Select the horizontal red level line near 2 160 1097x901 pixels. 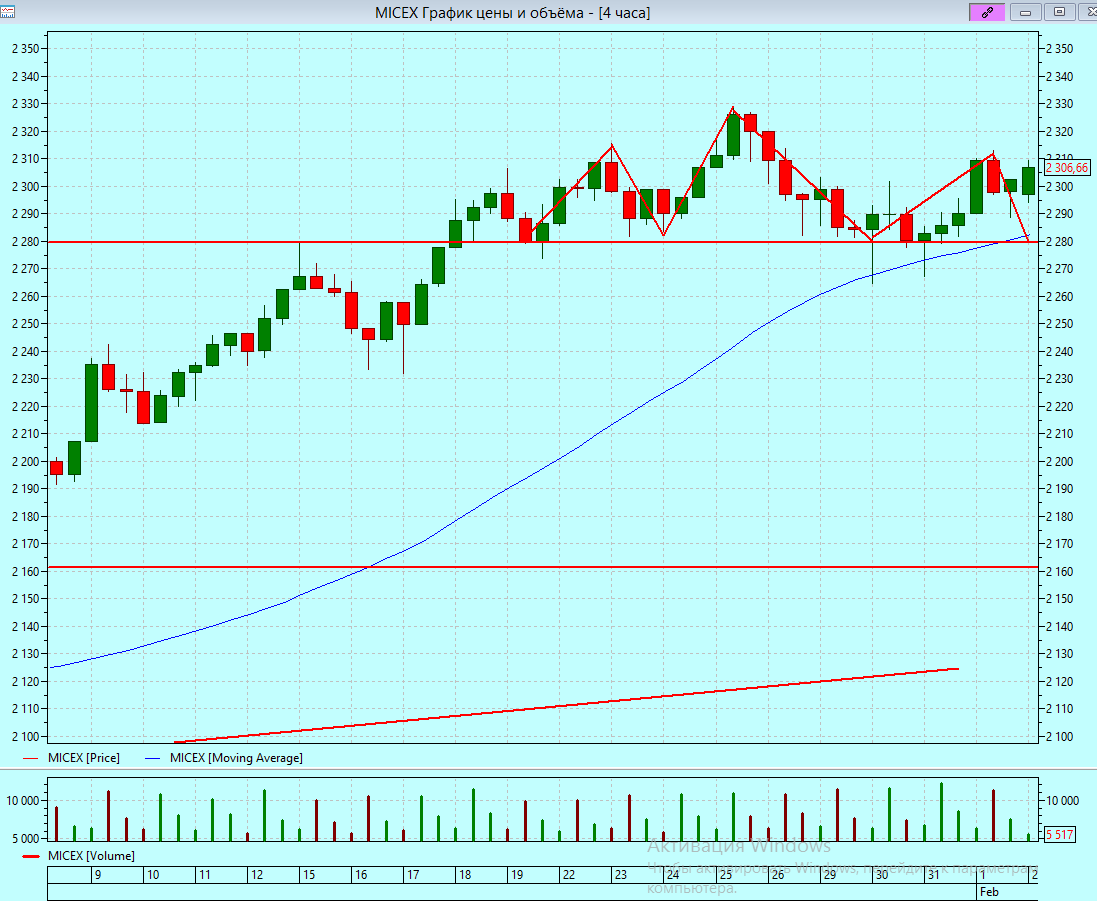[x=543, y=567]
